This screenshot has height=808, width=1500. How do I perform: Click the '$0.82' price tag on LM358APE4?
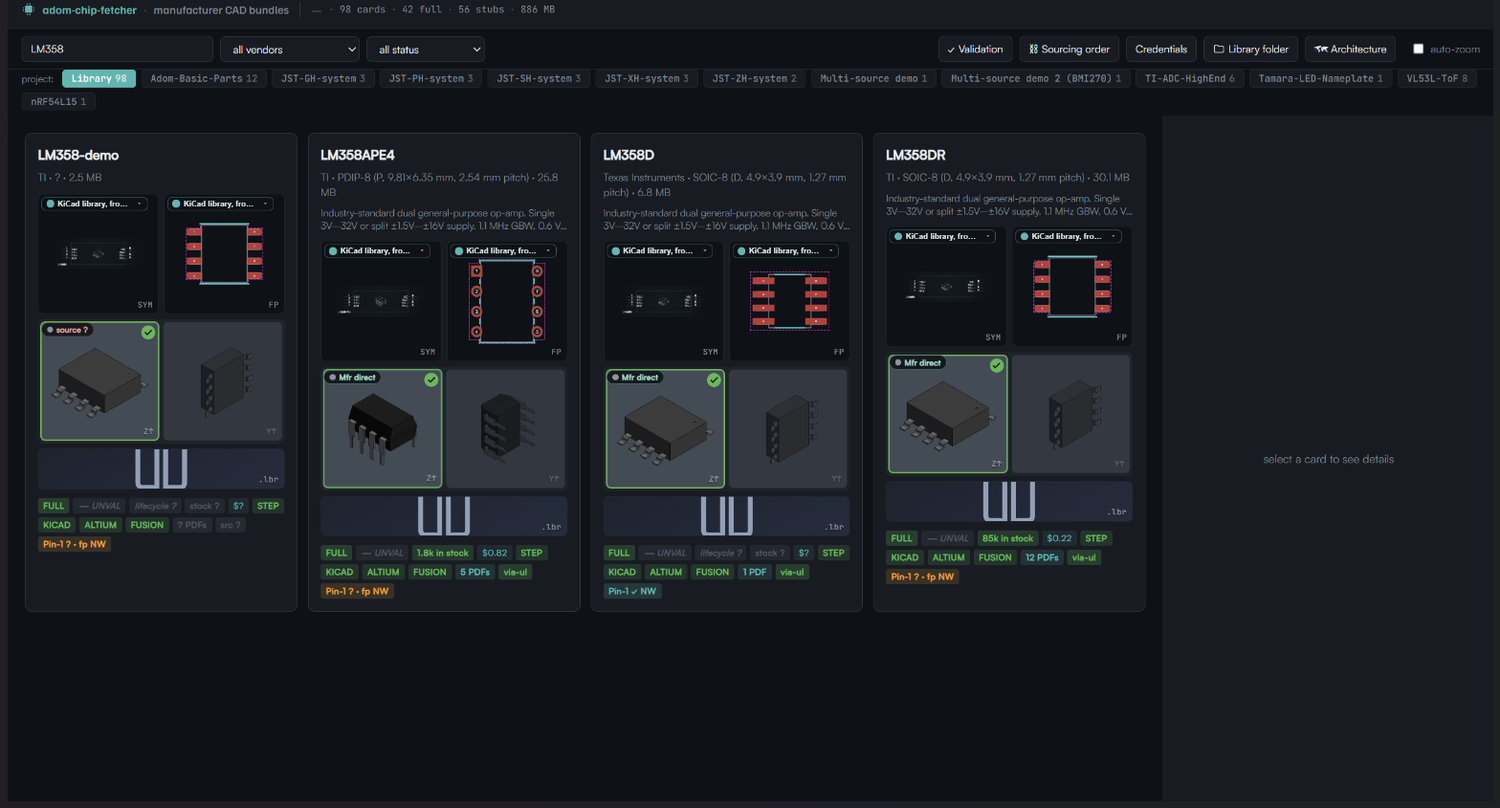click(x=495, y=553)
